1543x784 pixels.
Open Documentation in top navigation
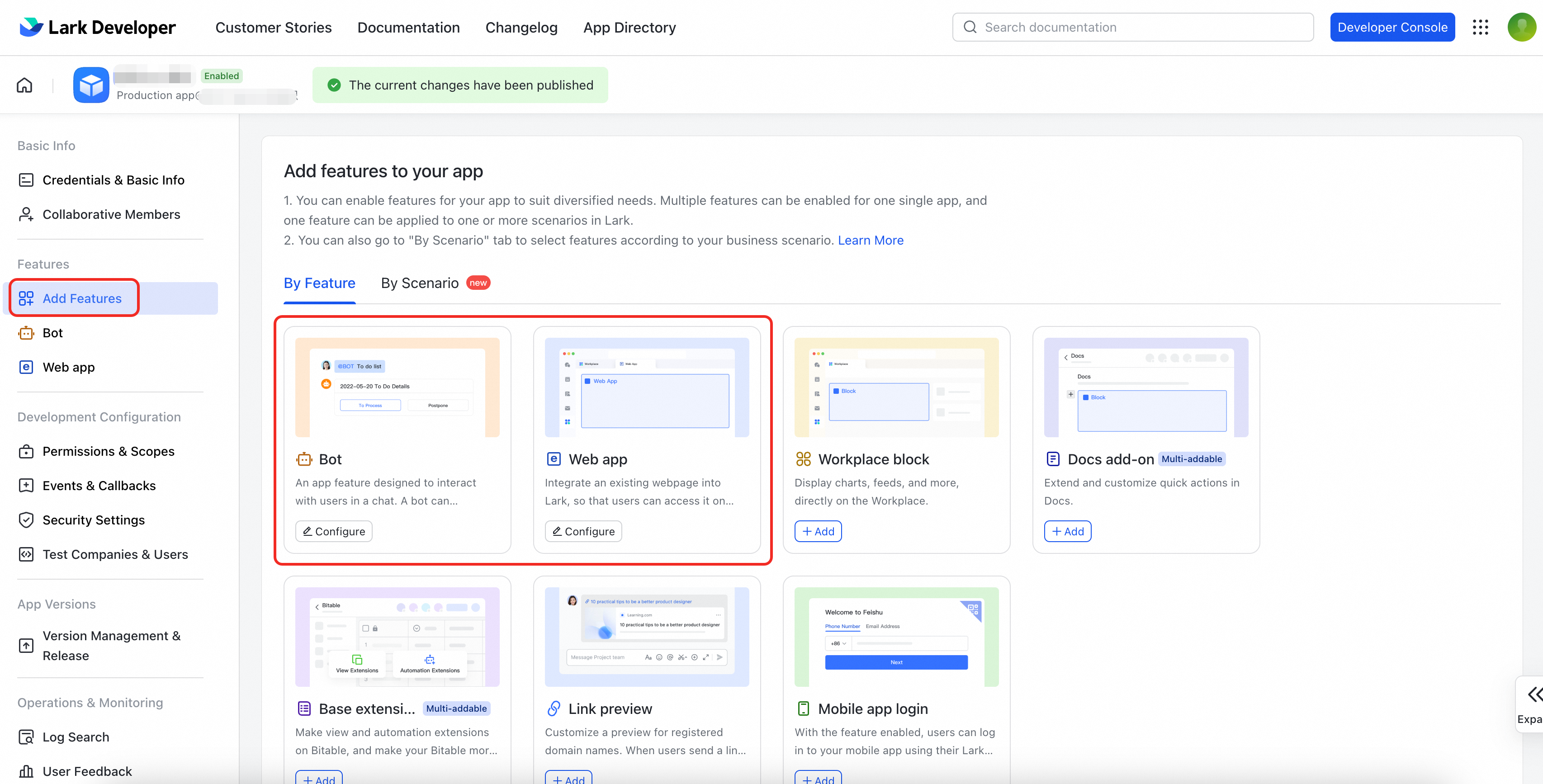(408, 28)
